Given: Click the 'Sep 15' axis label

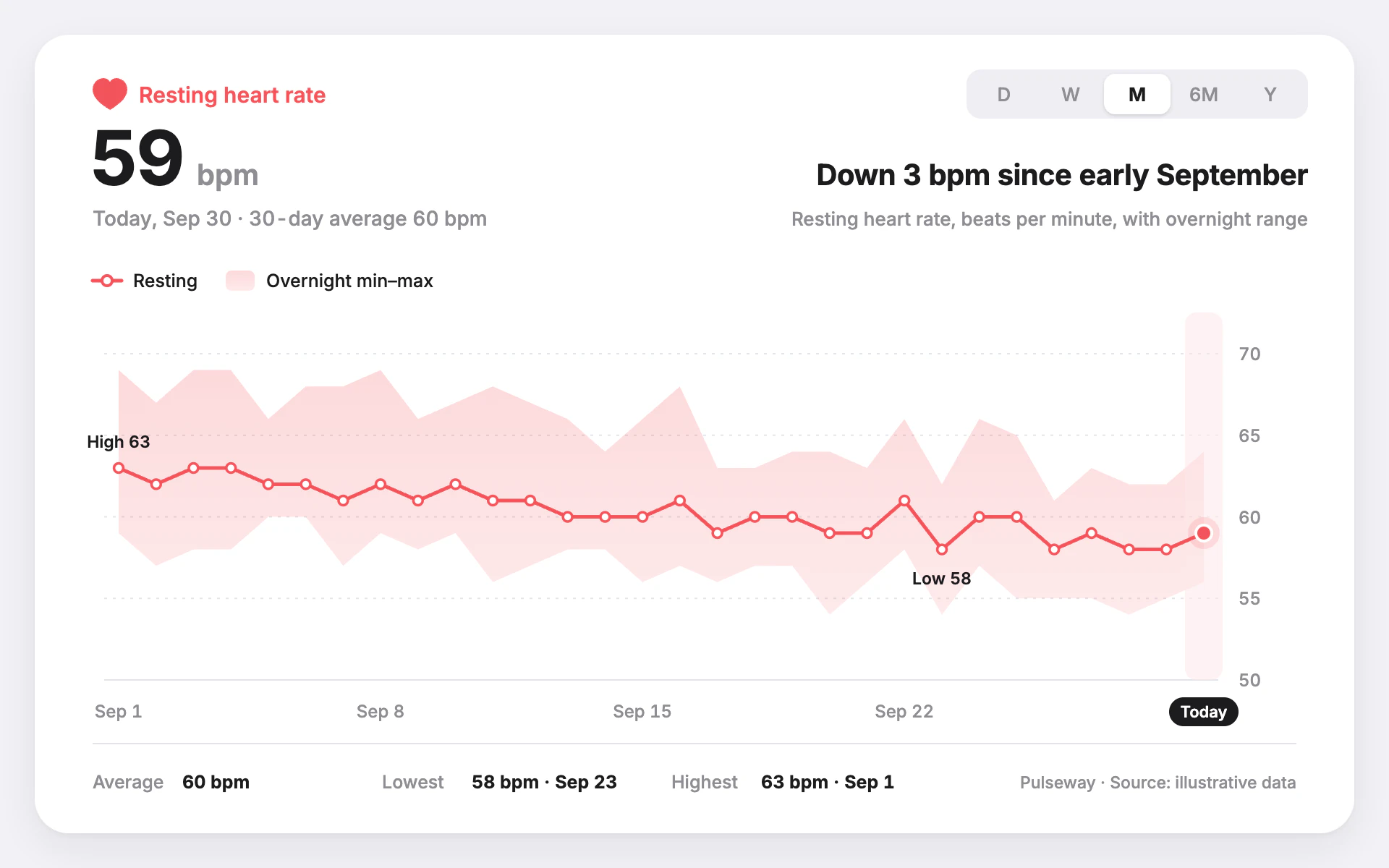Looking at the screenshot, I should 642,712.
